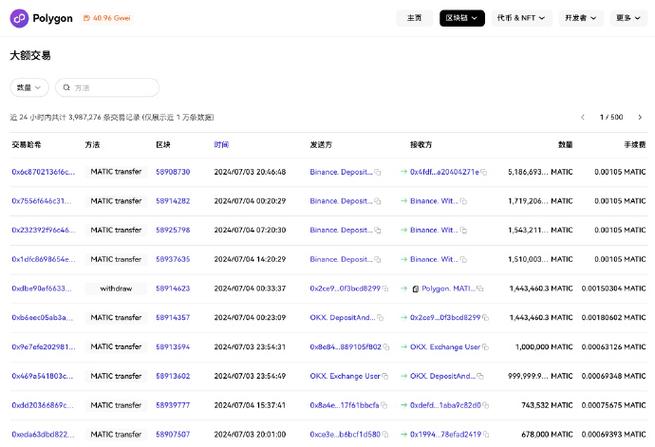
Task: Click the gas price 40.96 Gwei indicator
Action: (107, 18)
